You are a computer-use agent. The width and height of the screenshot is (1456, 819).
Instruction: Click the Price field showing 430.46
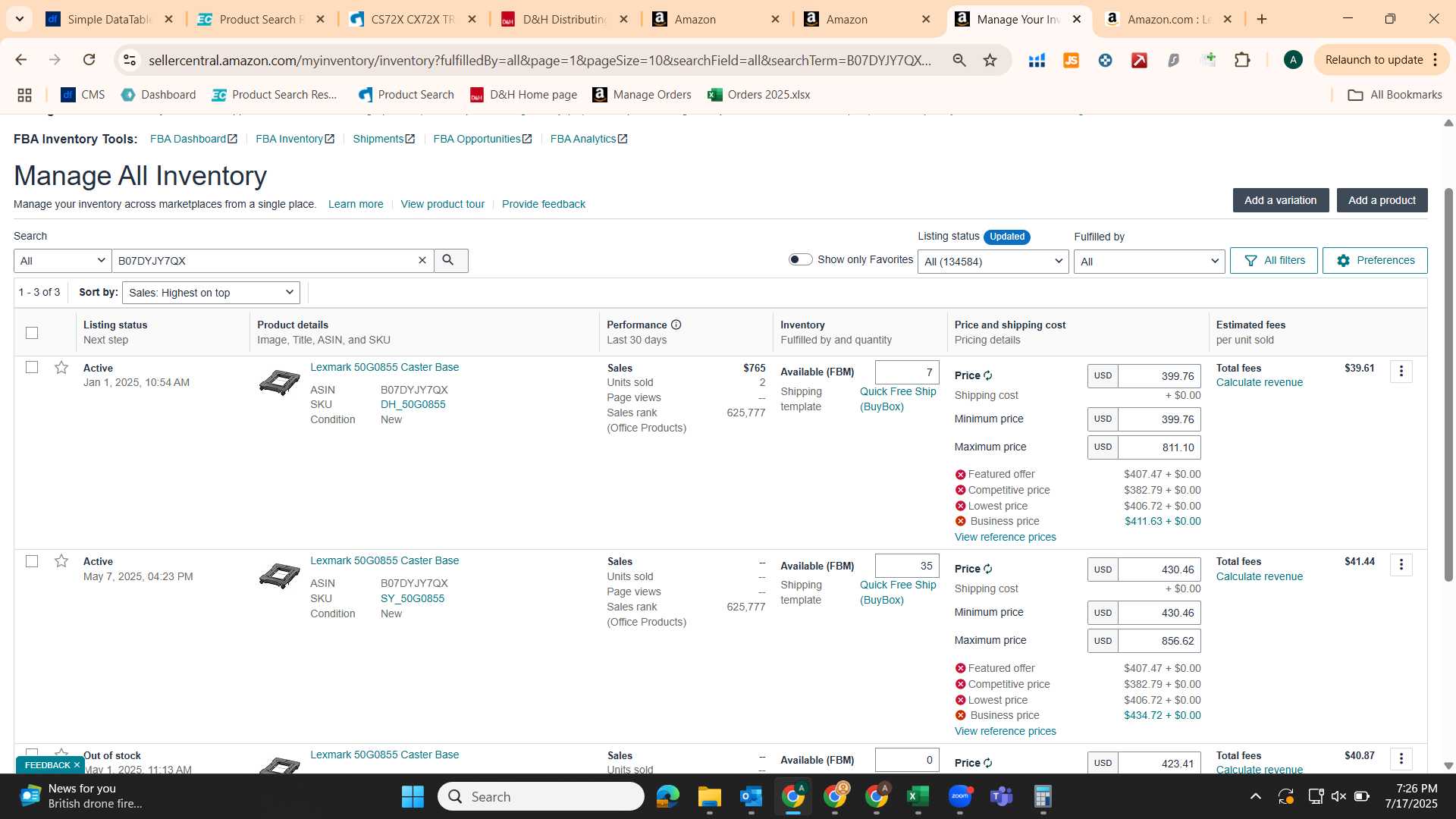pyautogui.click(x=1159, y=570)
